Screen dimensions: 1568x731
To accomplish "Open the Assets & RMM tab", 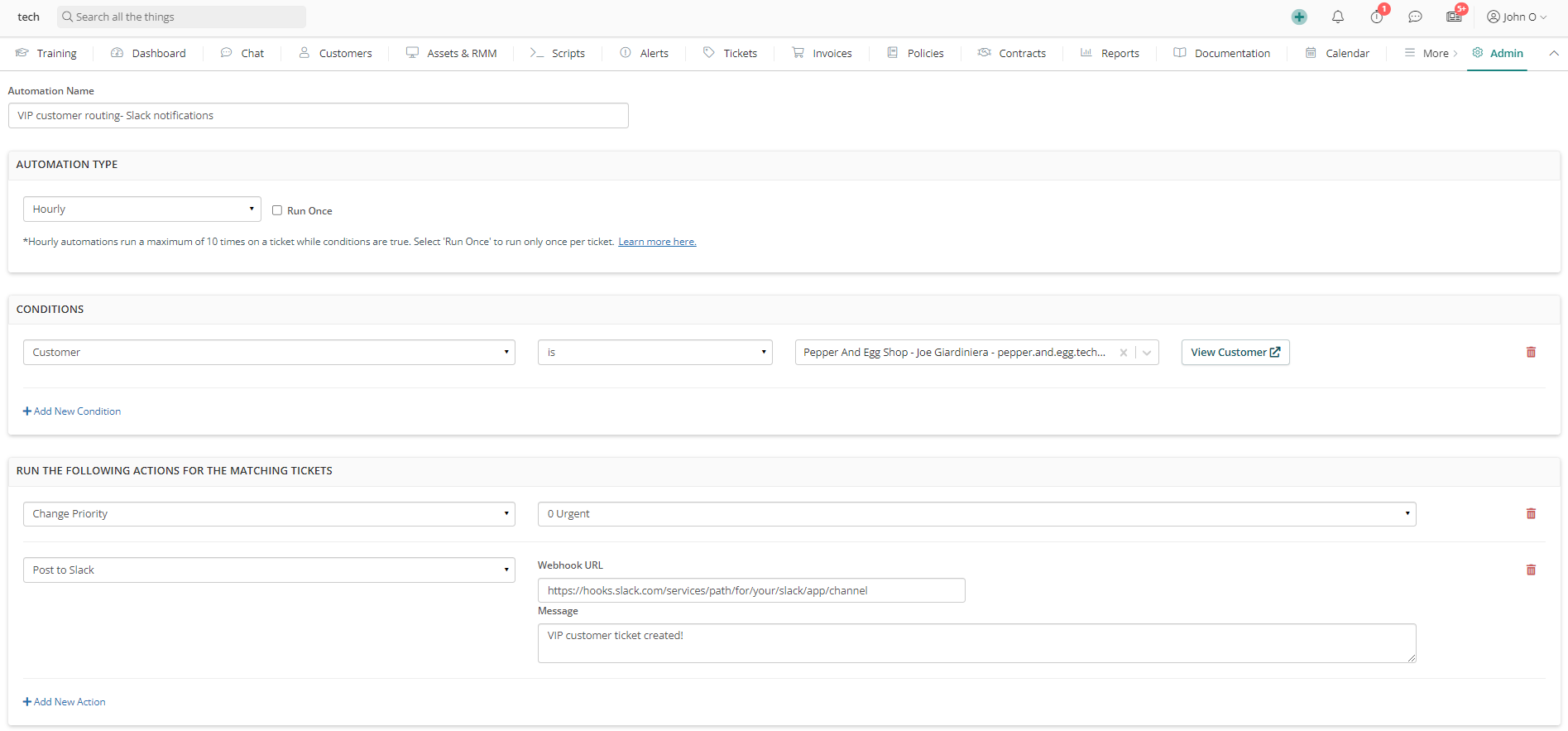I will tap(452, 54).
